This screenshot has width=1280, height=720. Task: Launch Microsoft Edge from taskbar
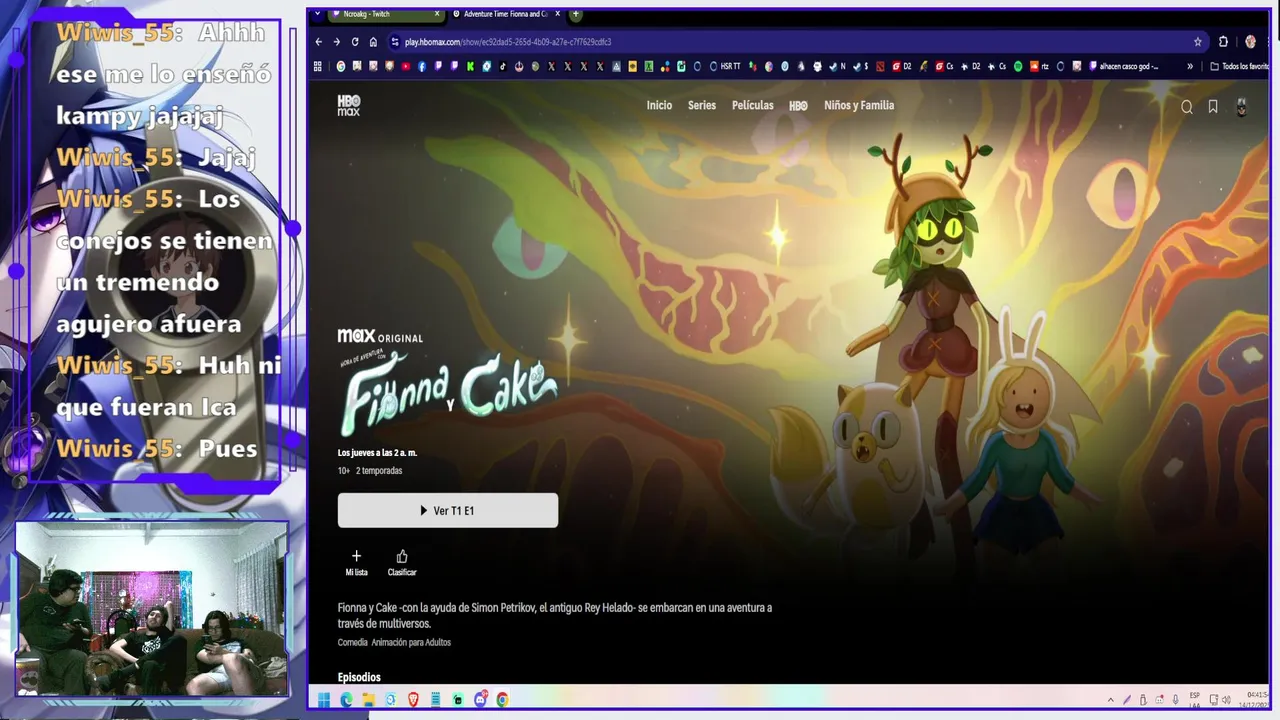[346, 700]
